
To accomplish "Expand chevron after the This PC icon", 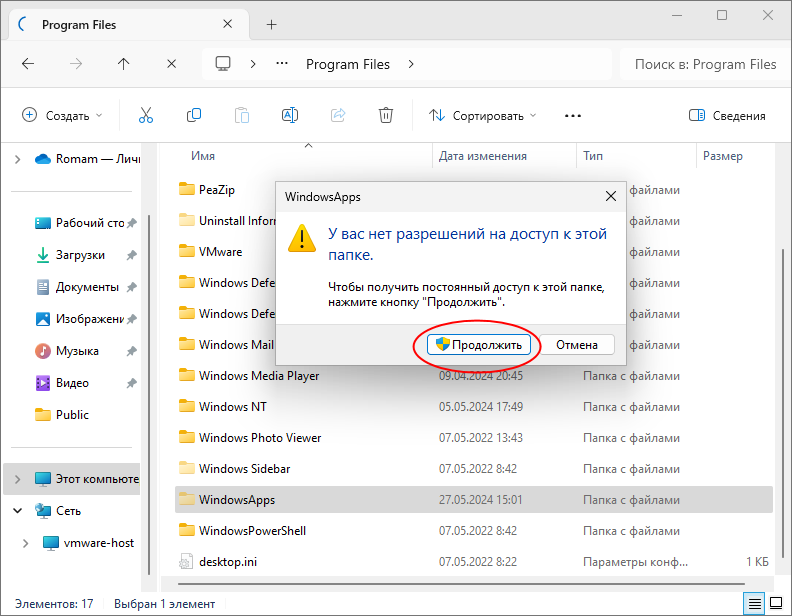I will coord(253,64).
